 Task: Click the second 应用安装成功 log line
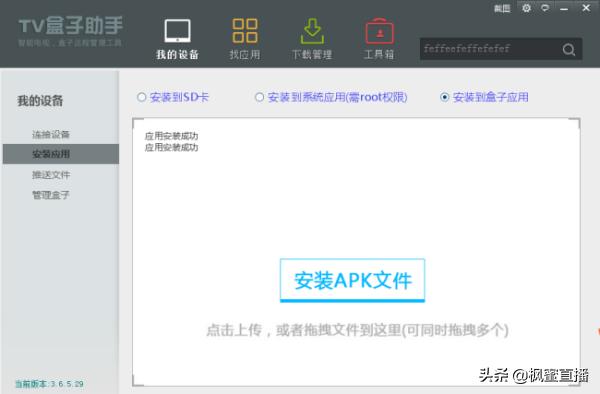(x=171, y=147)
